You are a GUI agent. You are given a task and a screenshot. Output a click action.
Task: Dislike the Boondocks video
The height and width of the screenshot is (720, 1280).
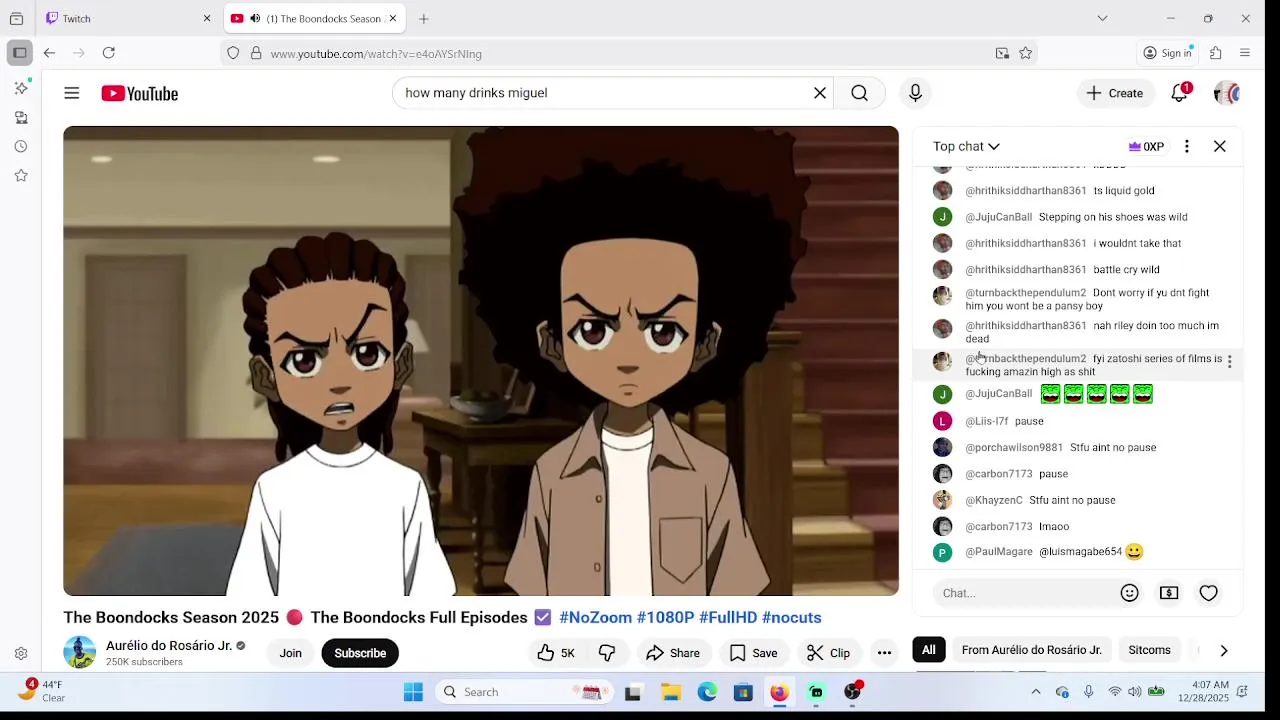pos(607,653)
